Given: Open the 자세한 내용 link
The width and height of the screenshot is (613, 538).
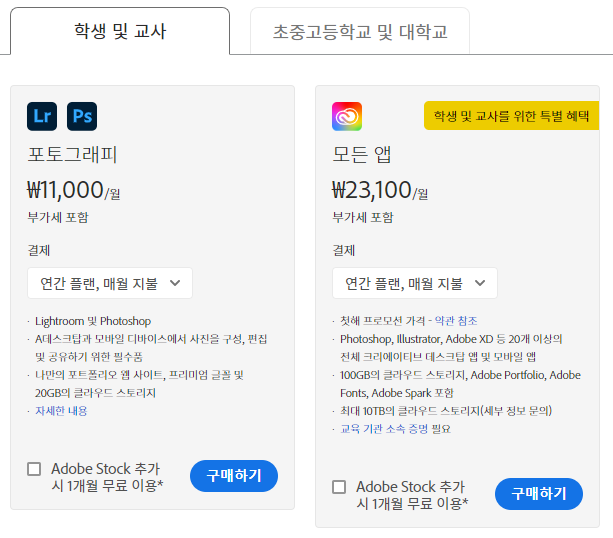Looking at the screenshot, I should click(x=61, y=411).
